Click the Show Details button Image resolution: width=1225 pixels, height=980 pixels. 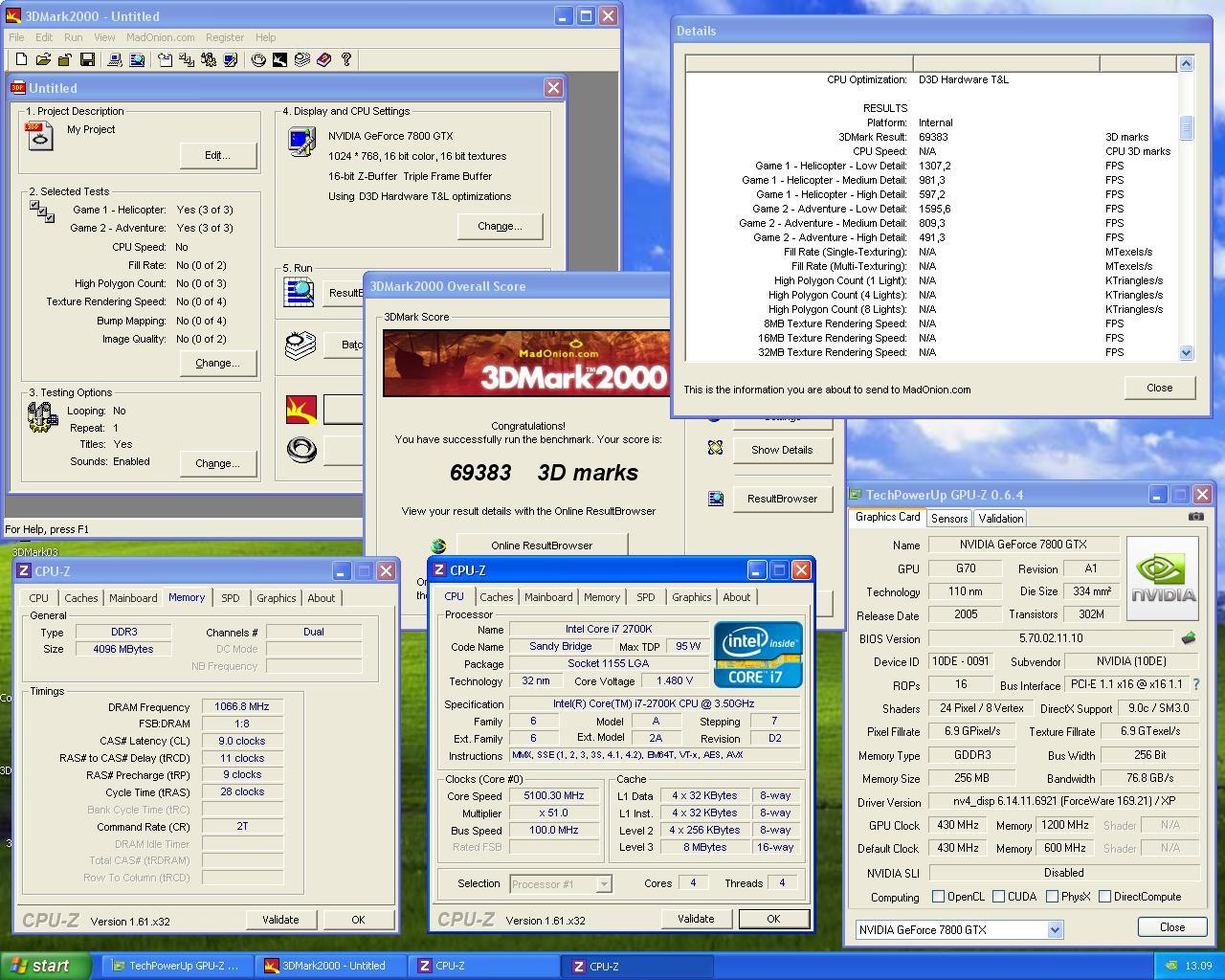tap(782, 450)
